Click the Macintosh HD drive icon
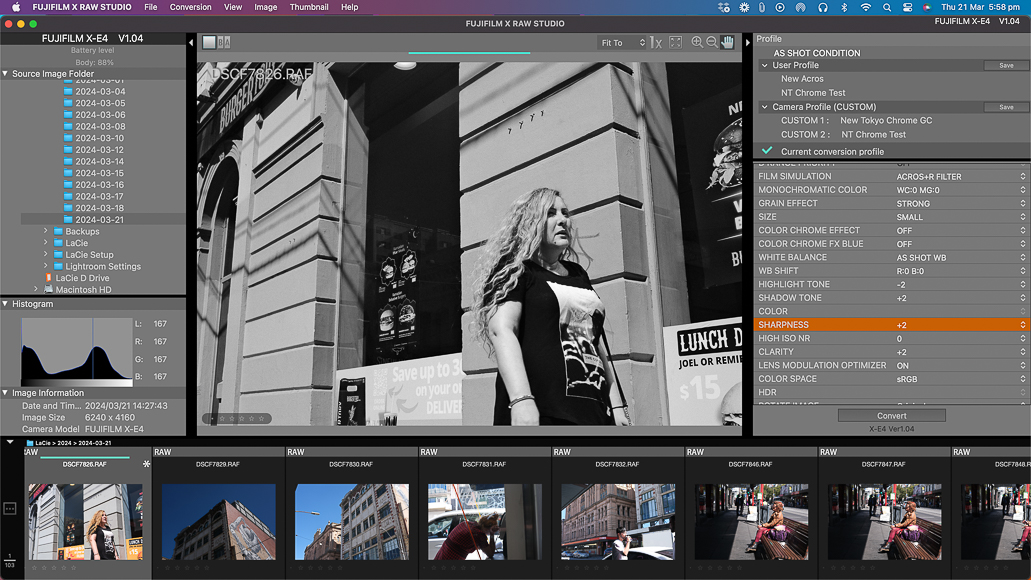This screenshot has height=580, width=1031. point(48,289)
